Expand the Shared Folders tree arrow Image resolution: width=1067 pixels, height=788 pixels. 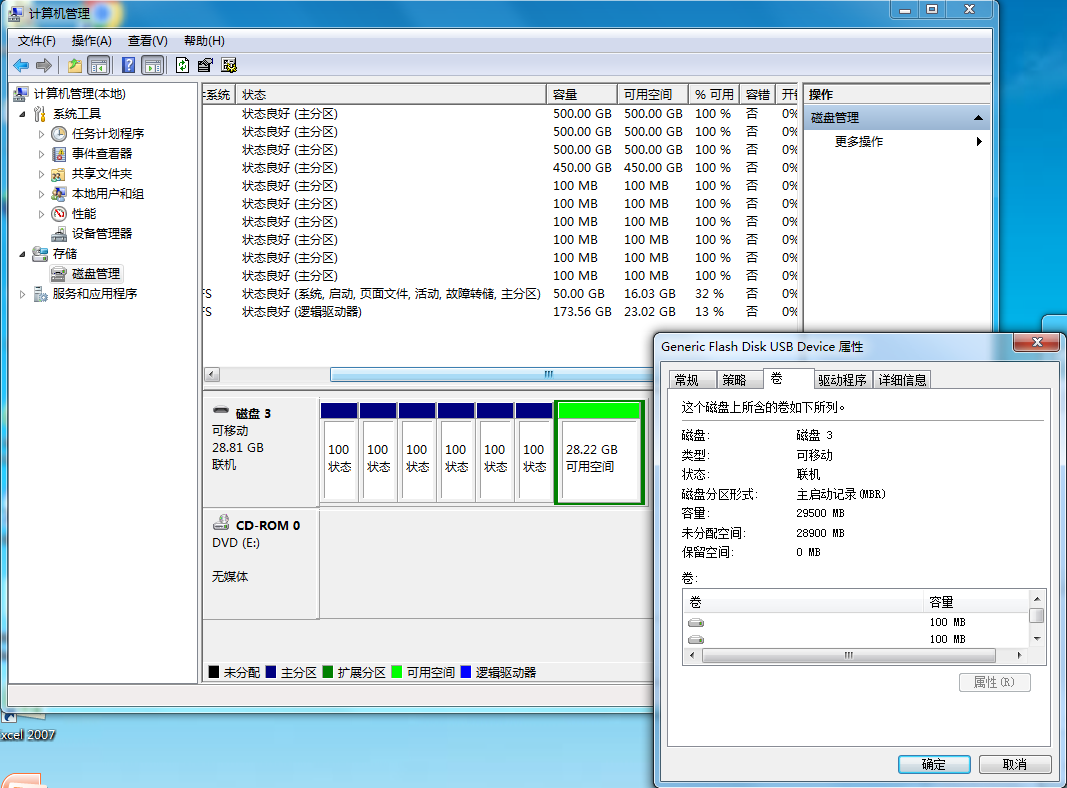[x=41, y=174]
